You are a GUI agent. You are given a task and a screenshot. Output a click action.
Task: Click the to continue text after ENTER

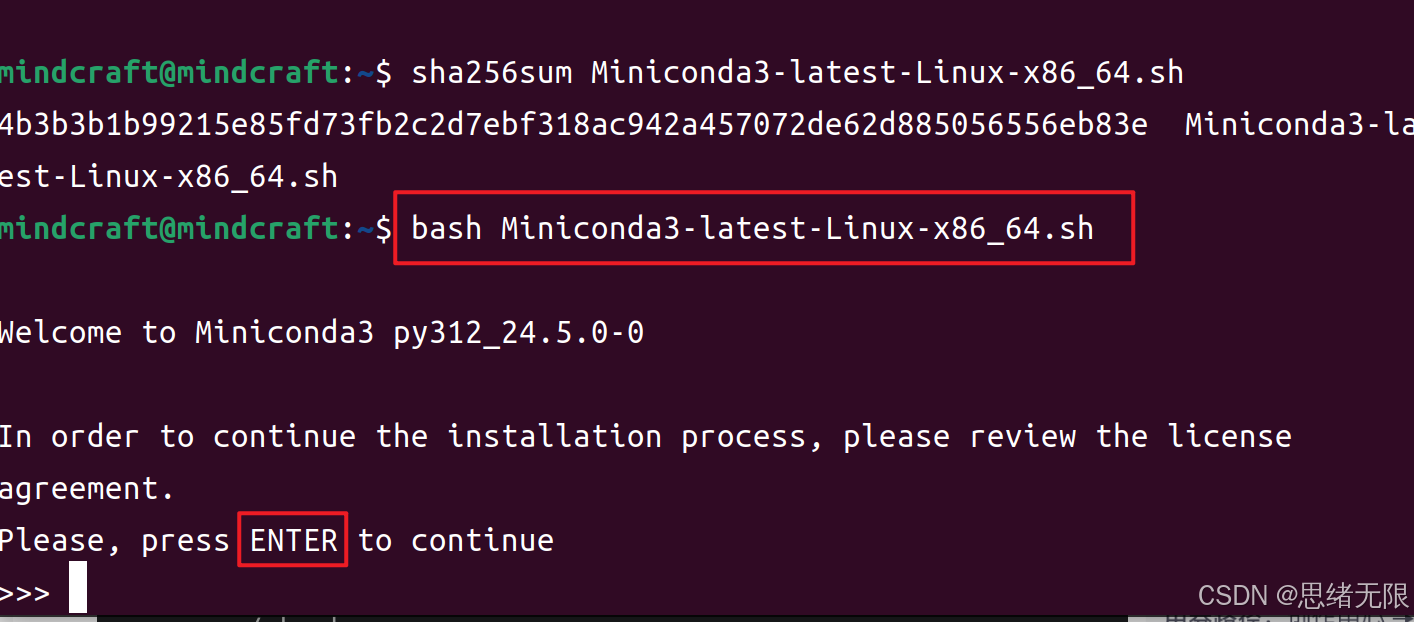coord(456,541)
